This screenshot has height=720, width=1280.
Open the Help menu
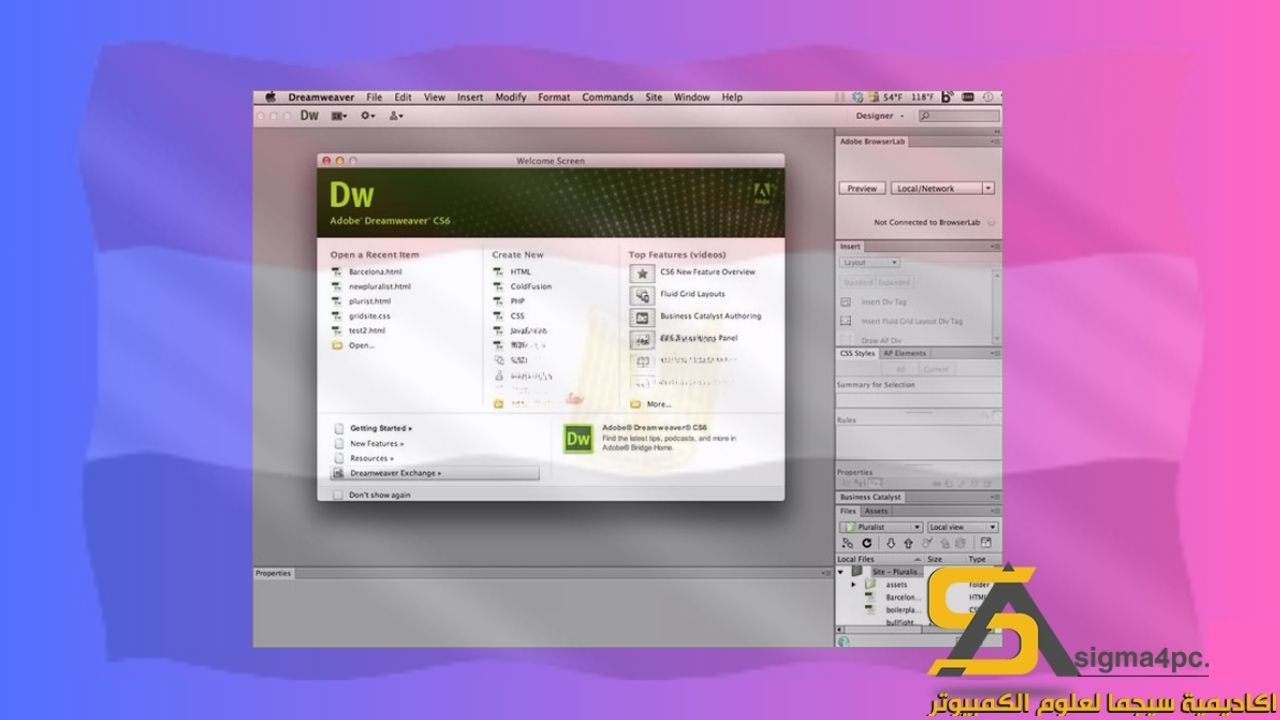(732, 97)
